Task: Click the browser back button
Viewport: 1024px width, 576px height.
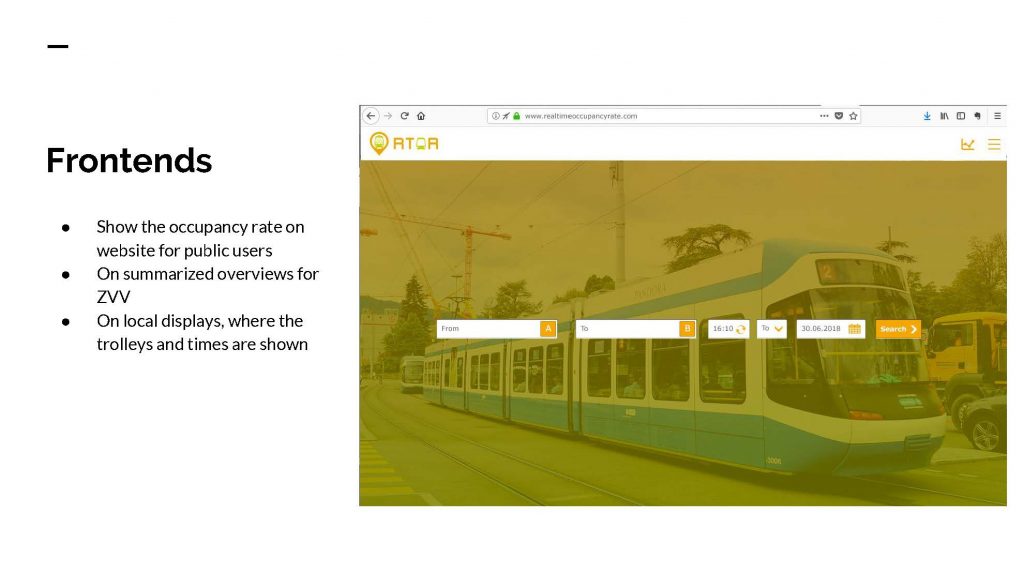Action: click(x=371, y=116)
